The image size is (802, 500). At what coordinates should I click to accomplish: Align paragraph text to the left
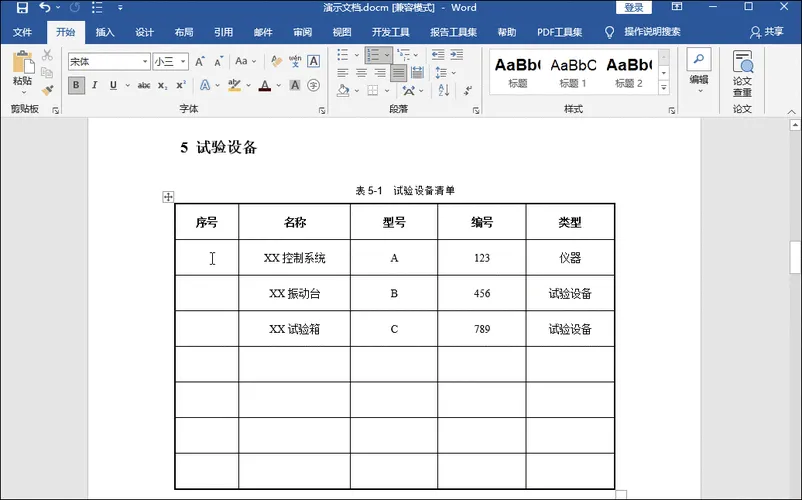[x=343, y=73]
